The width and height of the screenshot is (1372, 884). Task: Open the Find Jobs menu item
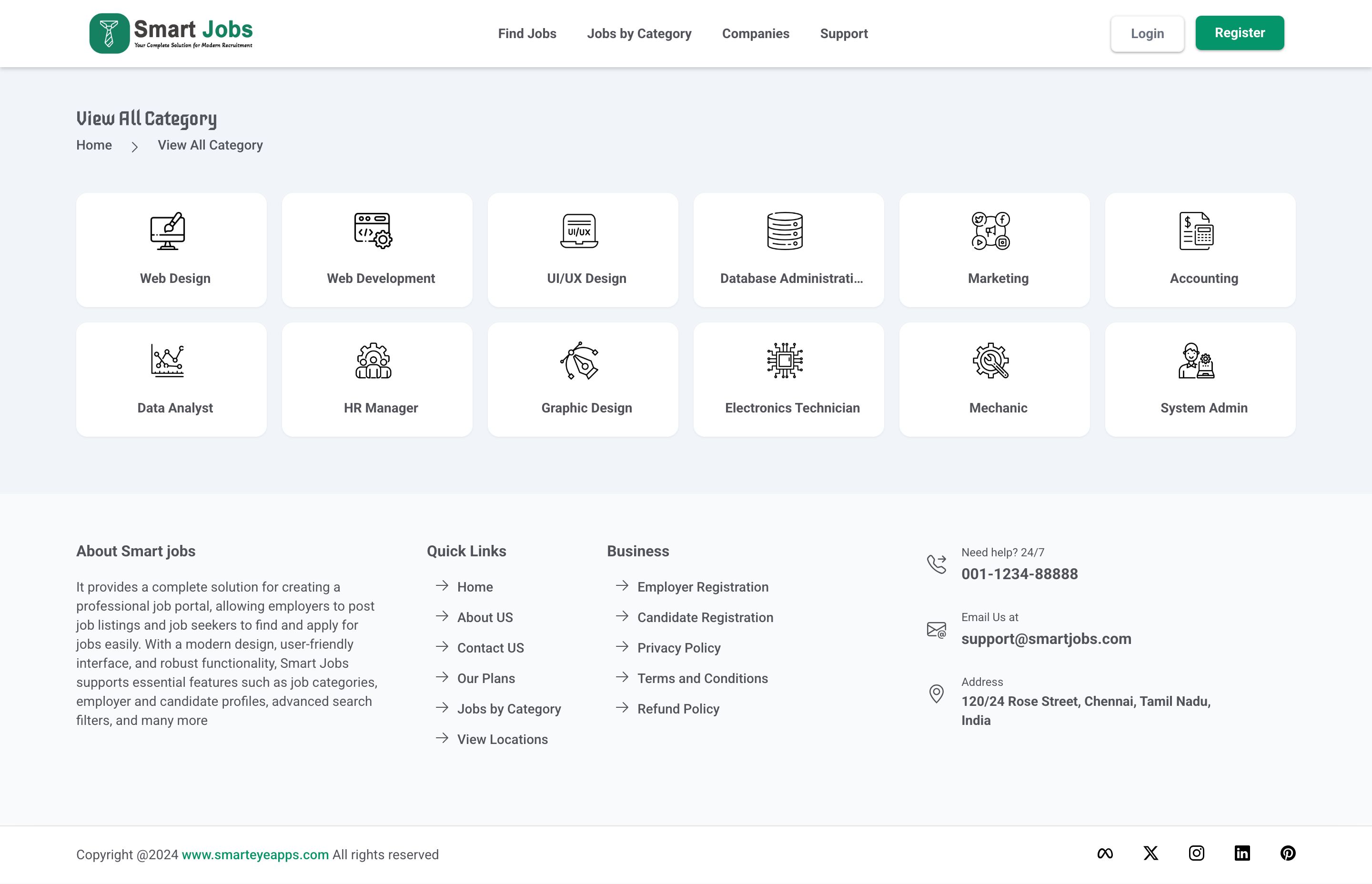[x=527, y=33]
